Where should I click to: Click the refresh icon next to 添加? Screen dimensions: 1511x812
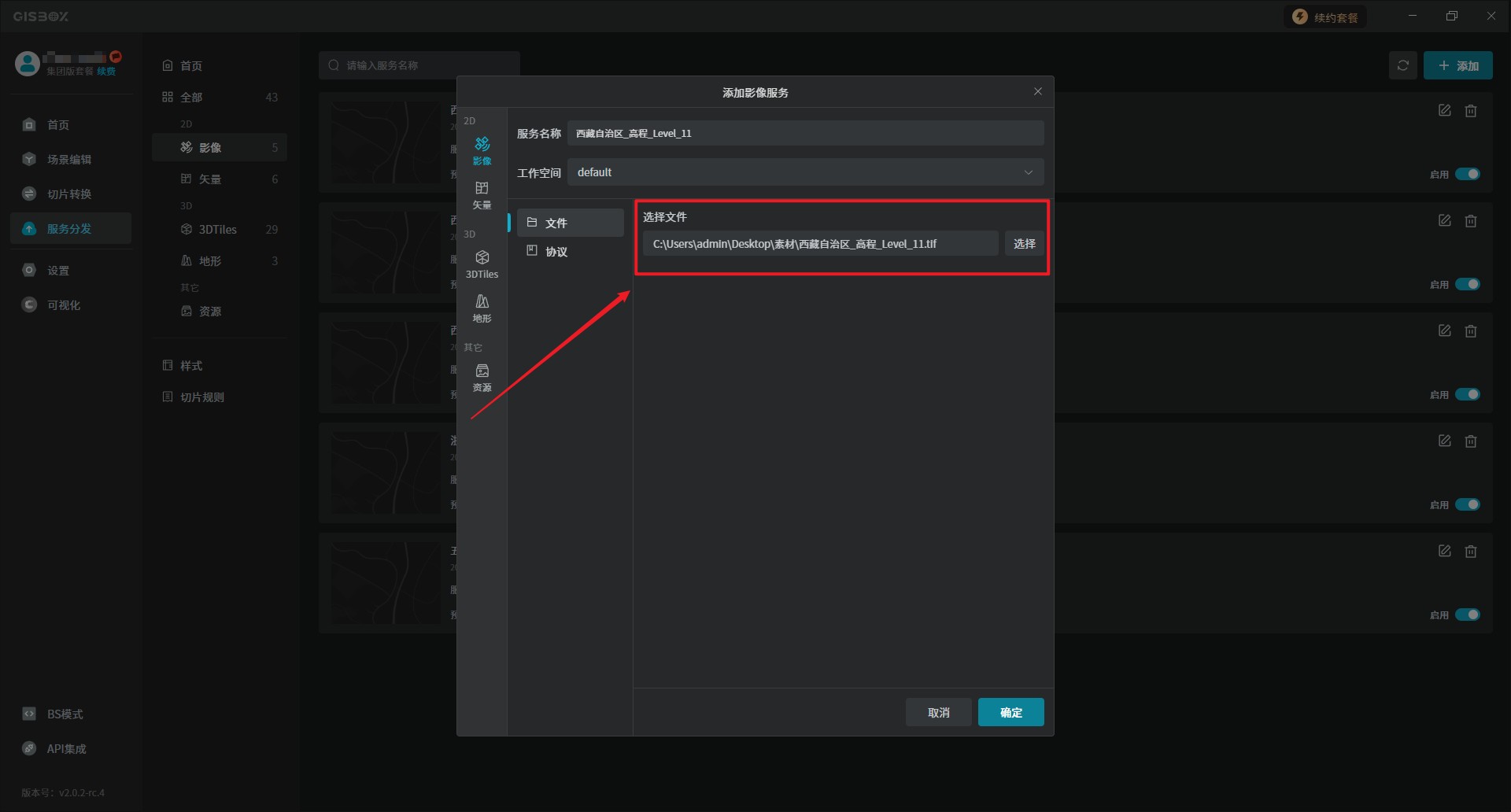click(1402, 66)
